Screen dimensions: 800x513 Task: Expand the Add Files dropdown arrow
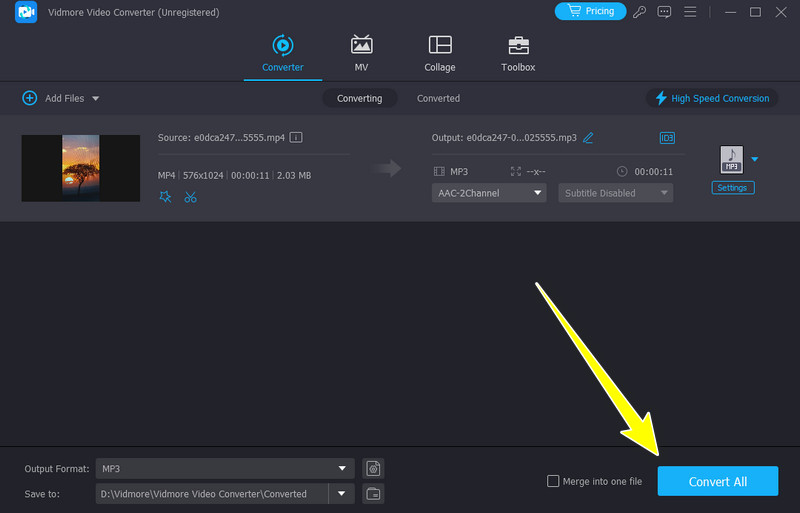(96, 98)
